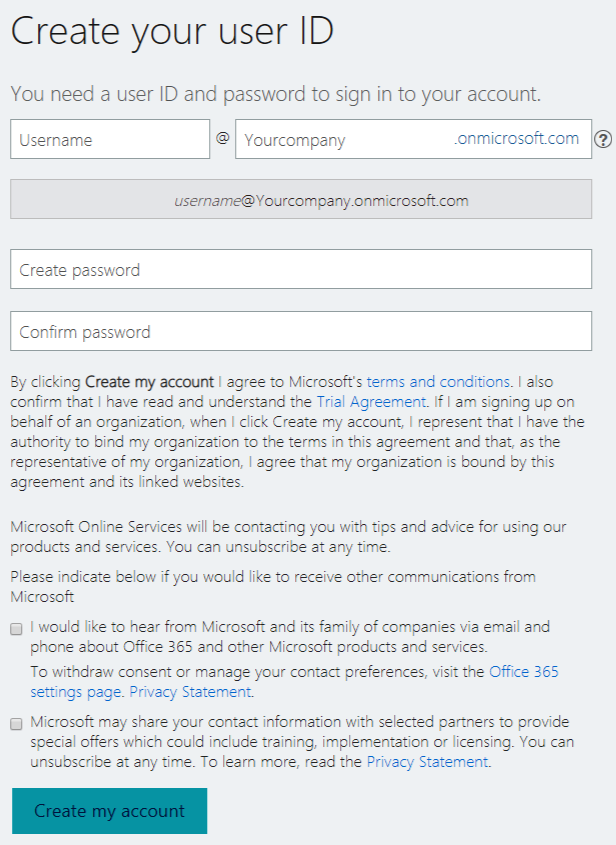The height and width of the screenshot is (845, 616).
Task: Click the Create your user ID heading
Action: point(172,31)
